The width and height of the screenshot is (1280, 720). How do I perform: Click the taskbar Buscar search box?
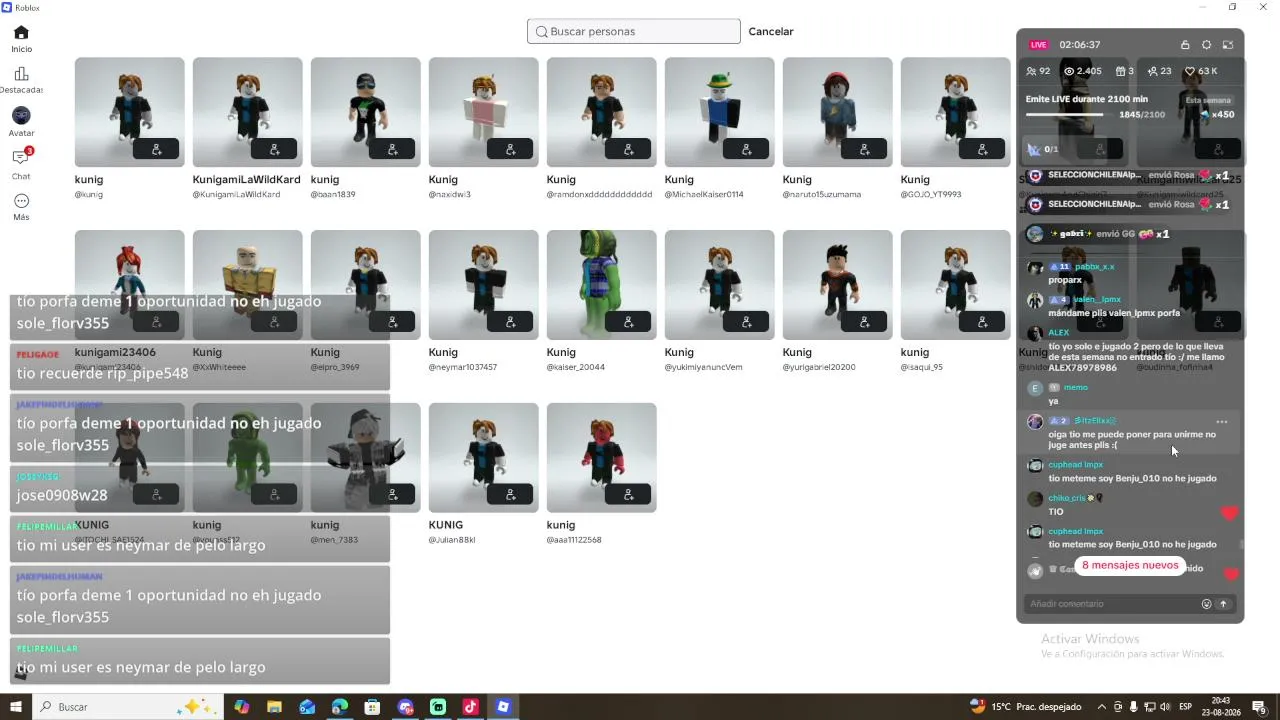pos(128,707)
